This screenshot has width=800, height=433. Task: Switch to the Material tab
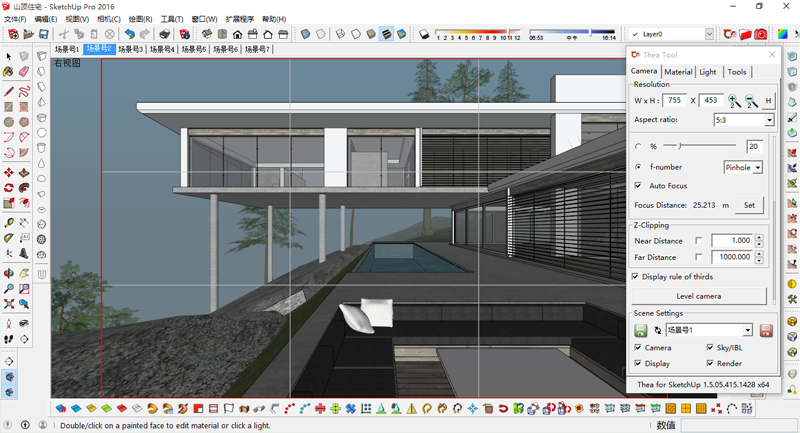tap(678, 72)
